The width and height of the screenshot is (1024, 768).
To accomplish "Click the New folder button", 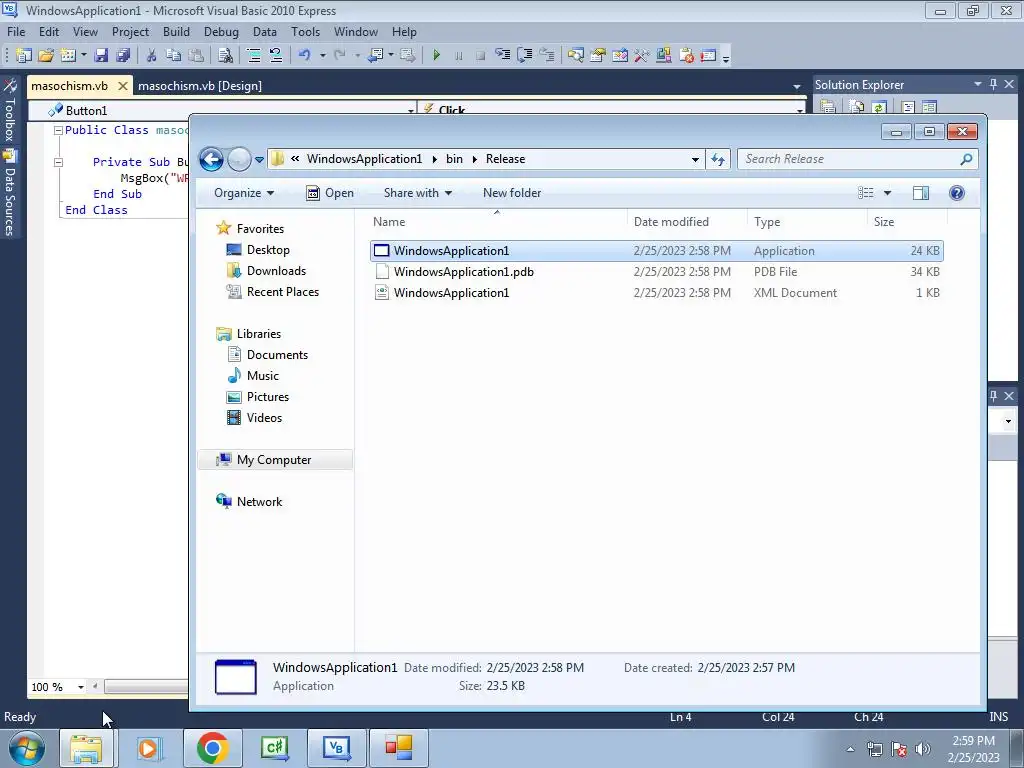I will pyautogui.click(x=512, y=193).
